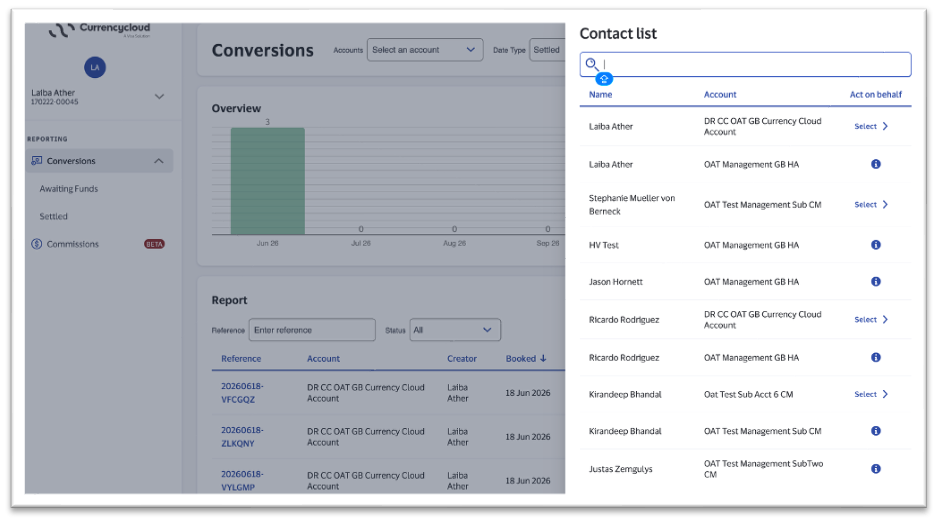Click the Currencycloud logo
938x522 pixels.
(99, 30)
